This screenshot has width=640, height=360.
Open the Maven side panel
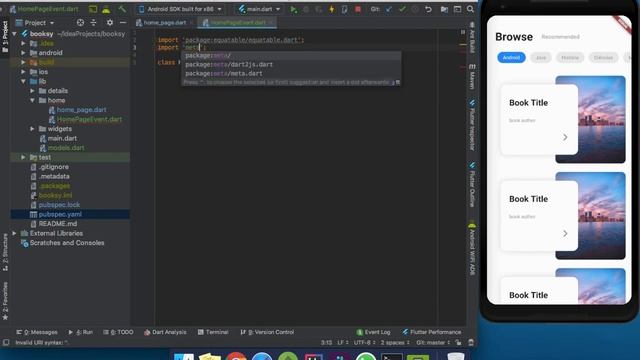coord(472,76)
